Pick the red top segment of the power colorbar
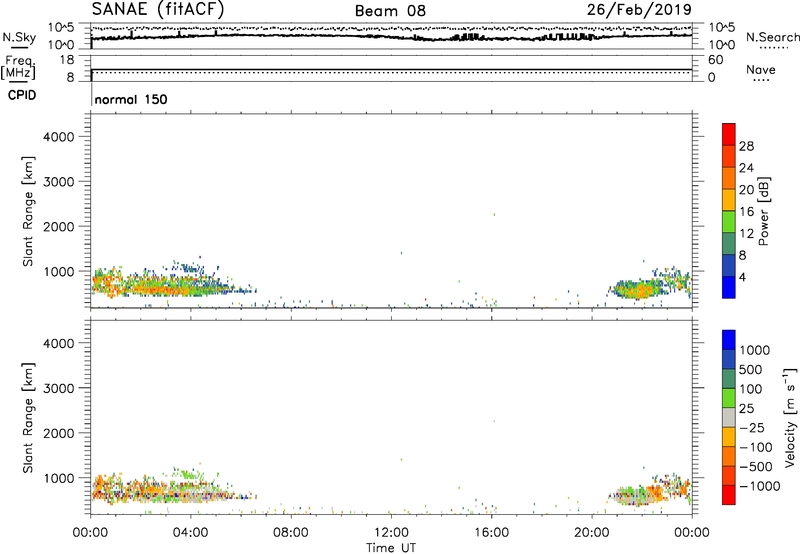The image size is (800, 554). [x=729, y=135]
